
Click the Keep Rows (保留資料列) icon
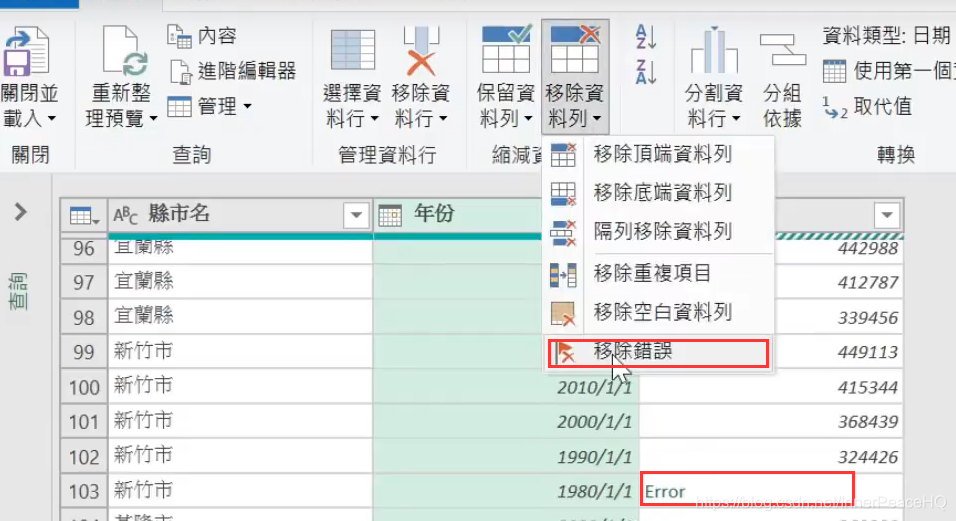pos(506,49)
